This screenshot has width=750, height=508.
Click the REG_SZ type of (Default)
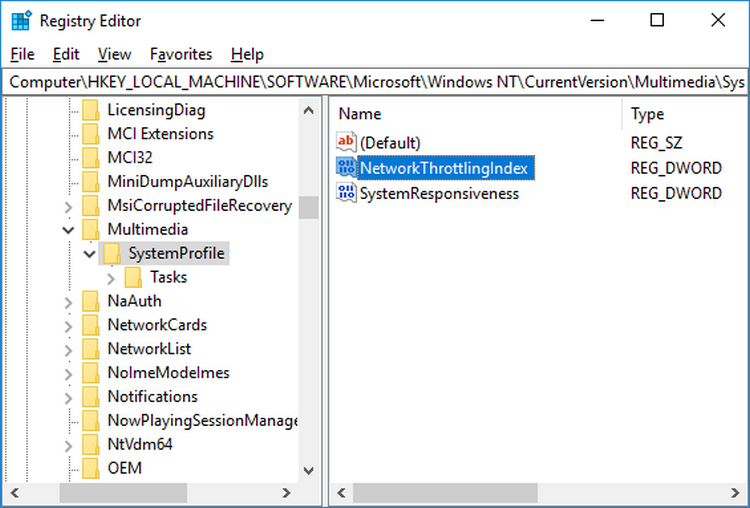click(x=656, y=143)
